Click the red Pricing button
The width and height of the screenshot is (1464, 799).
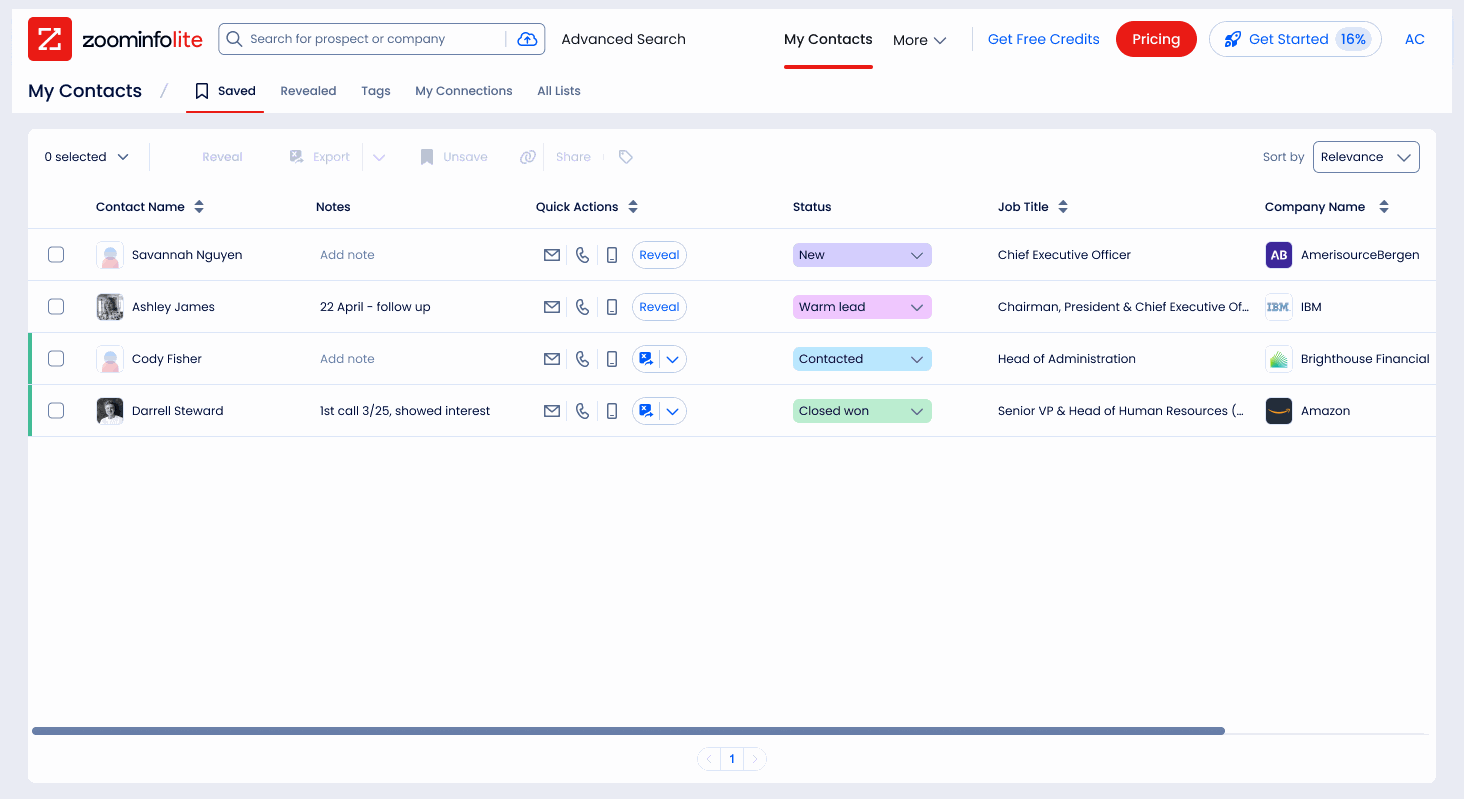(1156, 39)
